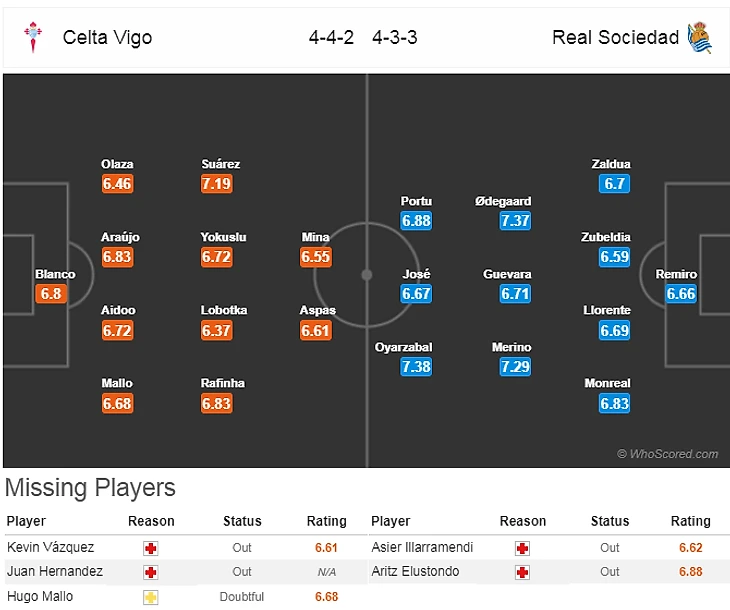Click the right Status column header
Image resolution: width=730 pixels, height=610 pixels.
(x=610, y=521)
